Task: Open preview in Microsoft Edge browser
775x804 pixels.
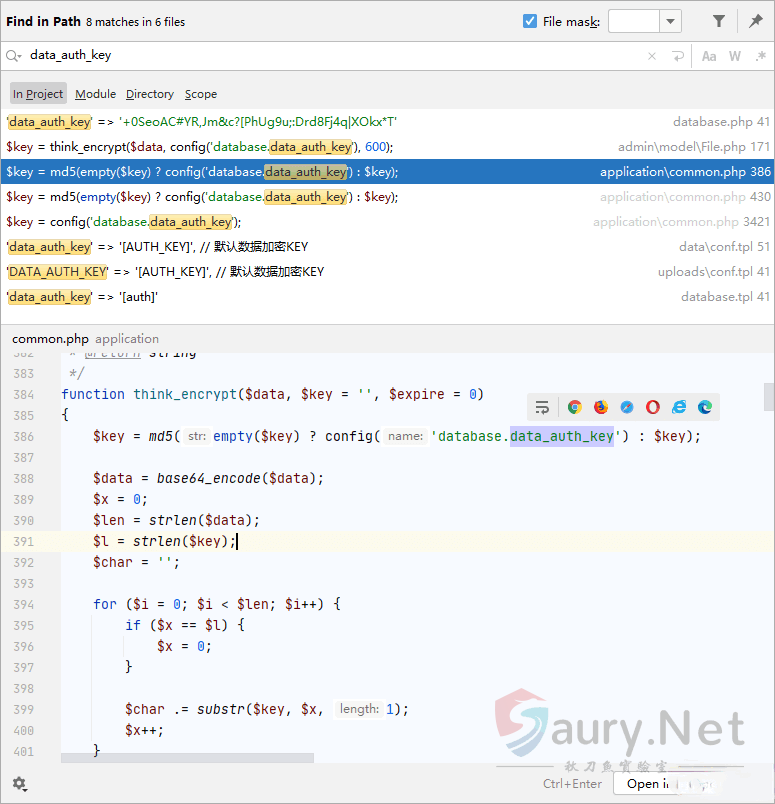Action: [x=705, y=407]
